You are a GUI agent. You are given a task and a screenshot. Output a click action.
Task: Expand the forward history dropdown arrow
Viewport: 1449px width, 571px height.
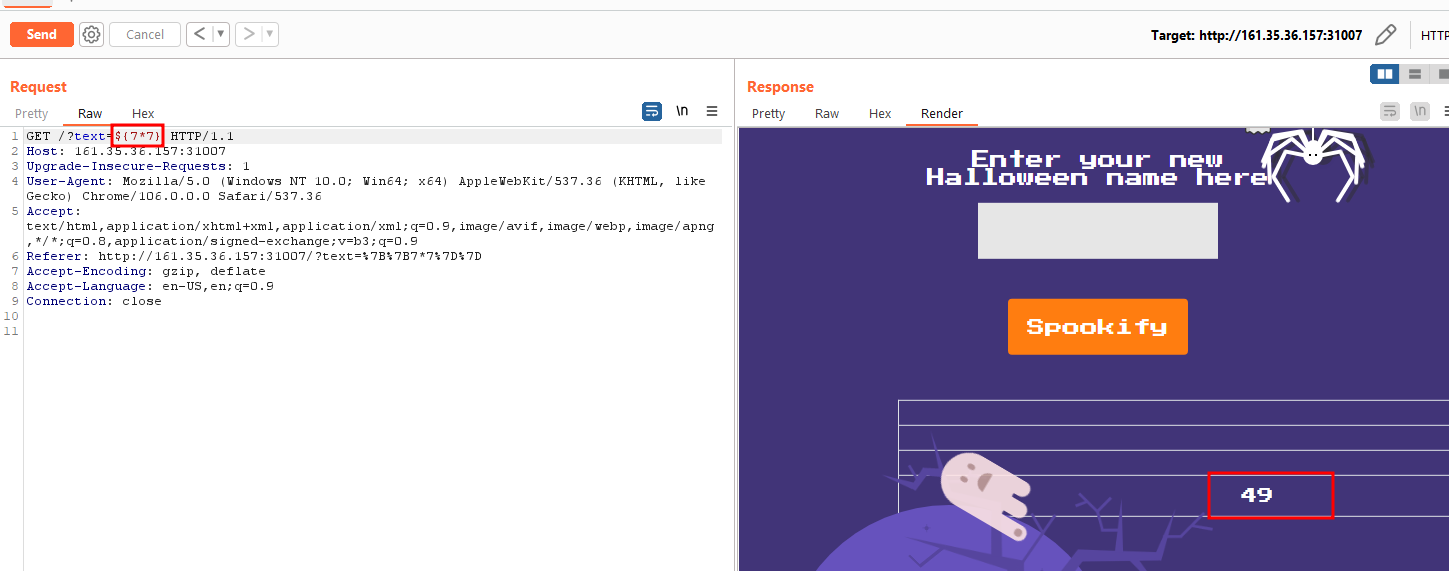click(269, 34)
